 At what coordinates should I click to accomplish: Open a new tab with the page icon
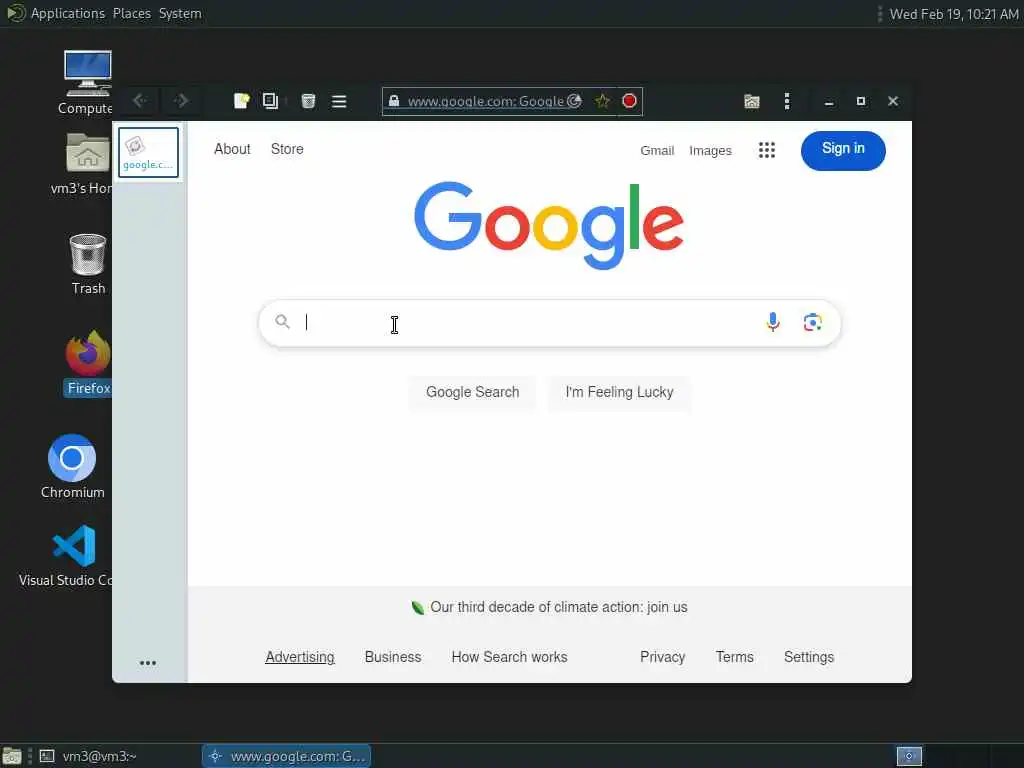(242, 101)
